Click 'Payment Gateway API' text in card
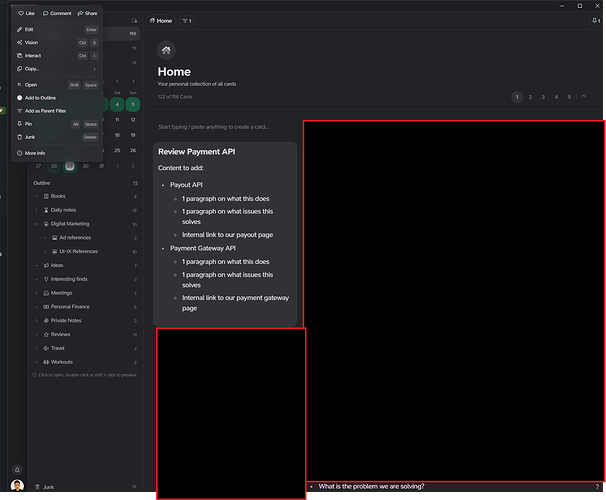Screen dimensions: 606x500 tap(203, 248)
